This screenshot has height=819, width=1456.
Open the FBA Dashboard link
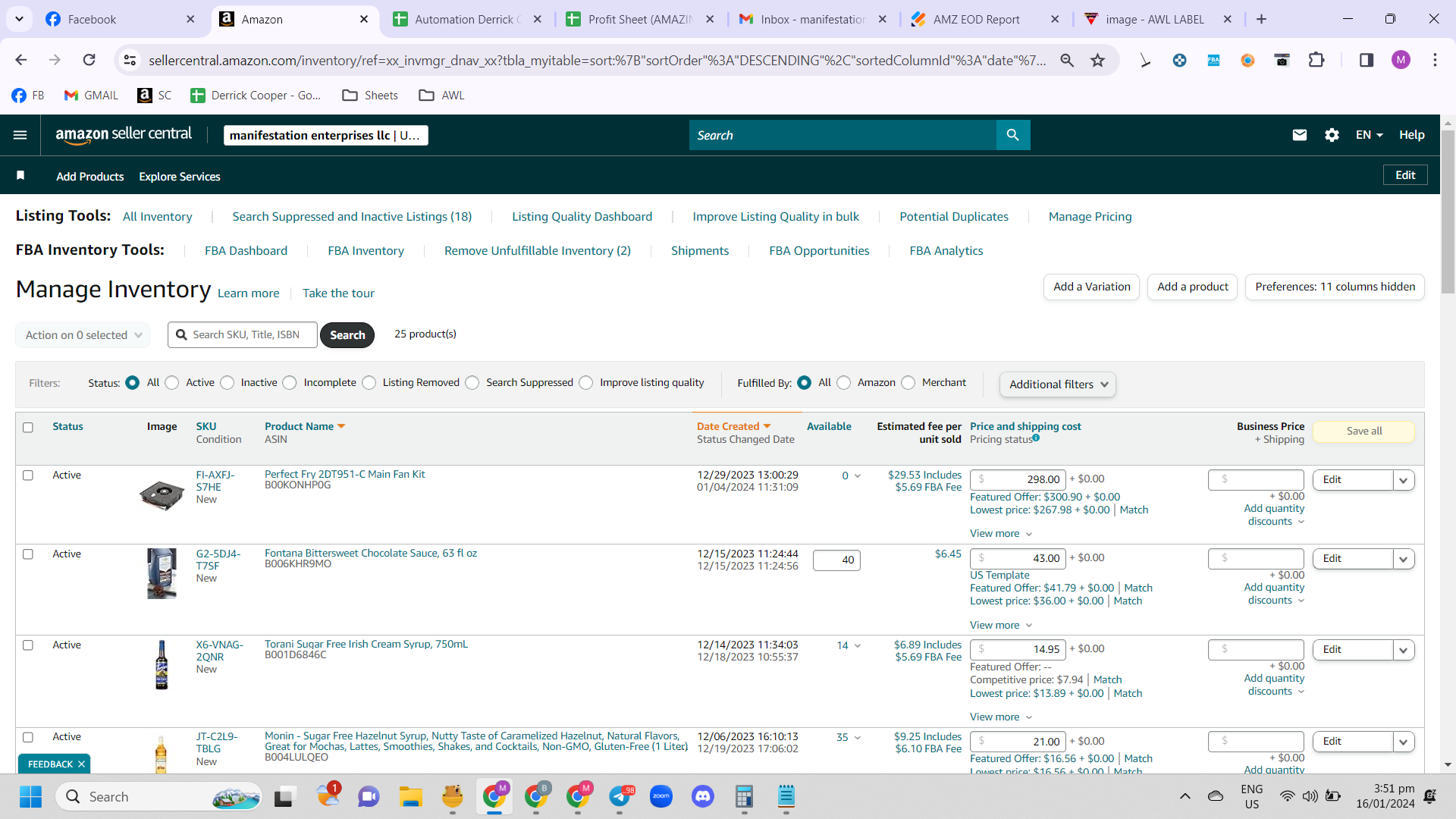246,251
